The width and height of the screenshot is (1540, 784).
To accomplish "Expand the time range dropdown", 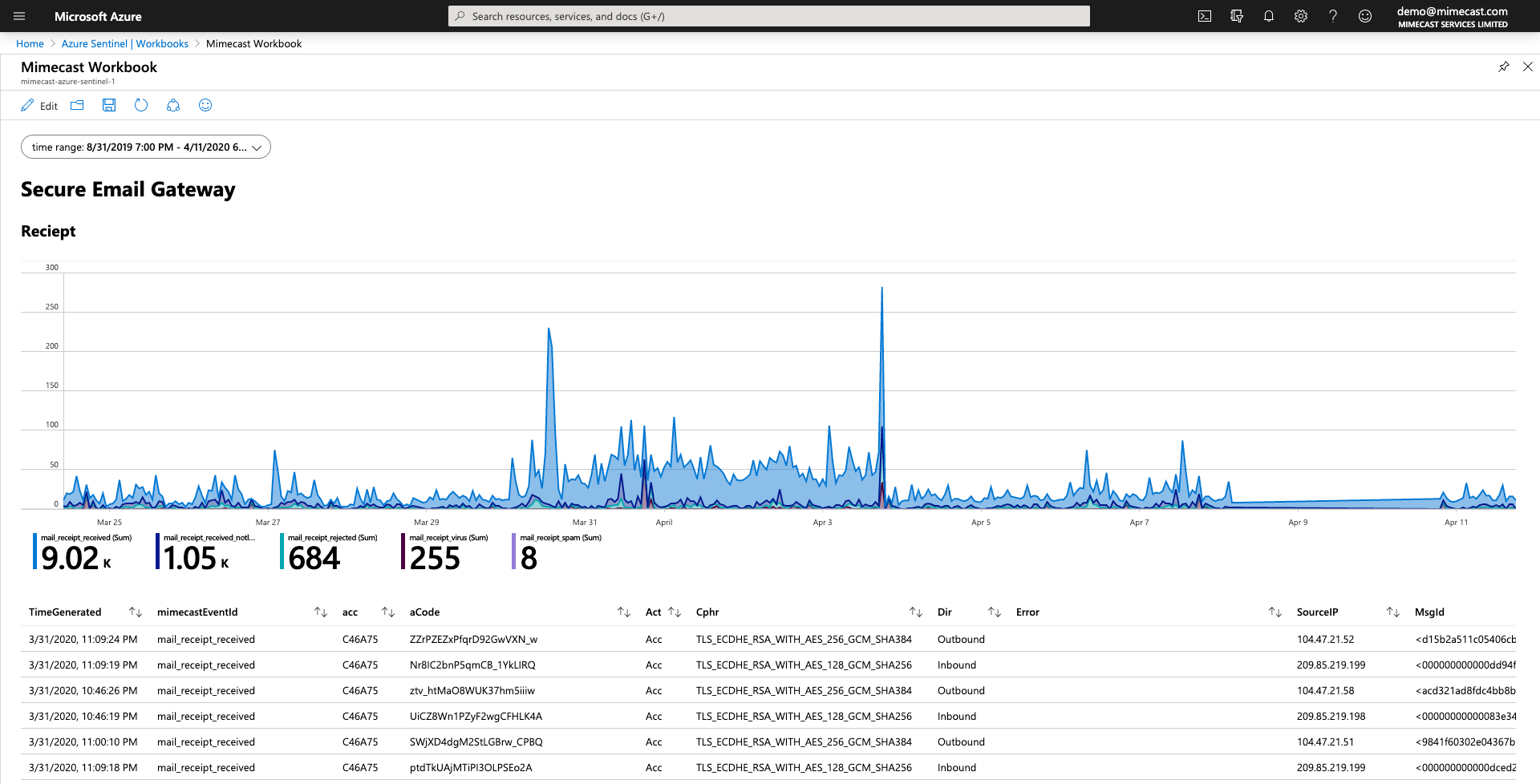I will tap(146, 147).
